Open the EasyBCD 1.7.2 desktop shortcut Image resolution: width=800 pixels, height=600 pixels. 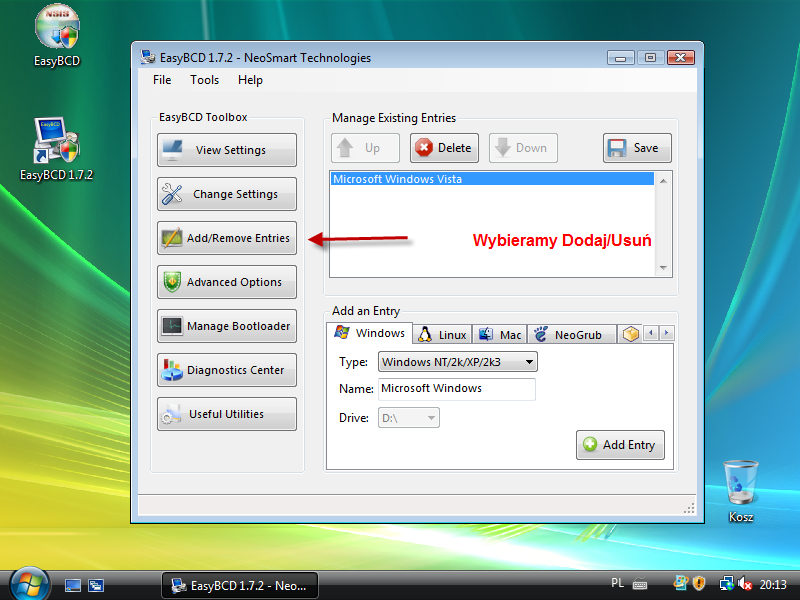[57, 149]
